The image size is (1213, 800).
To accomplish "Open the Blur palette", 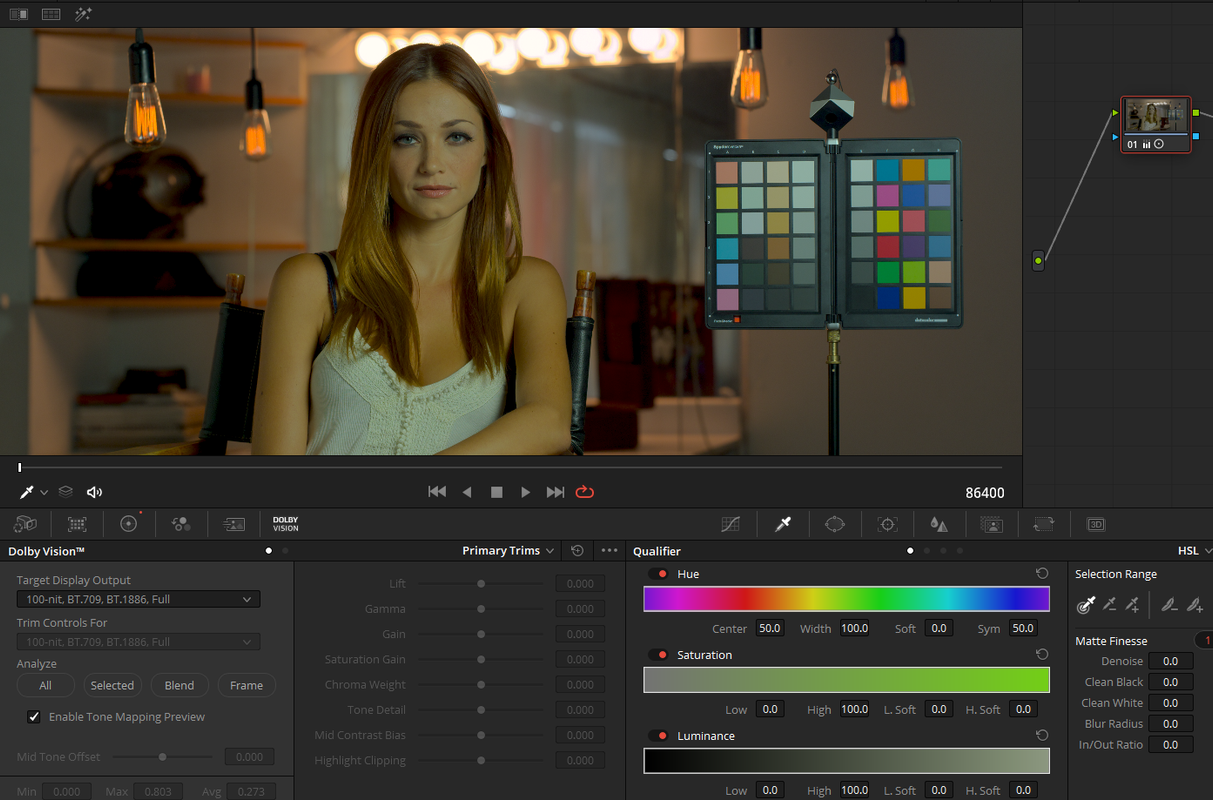I will point(939,524).
